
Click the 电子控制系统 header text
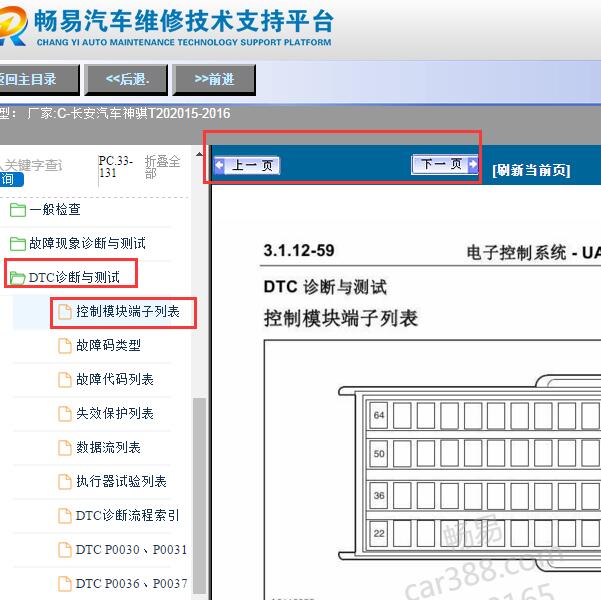(516, 253)
